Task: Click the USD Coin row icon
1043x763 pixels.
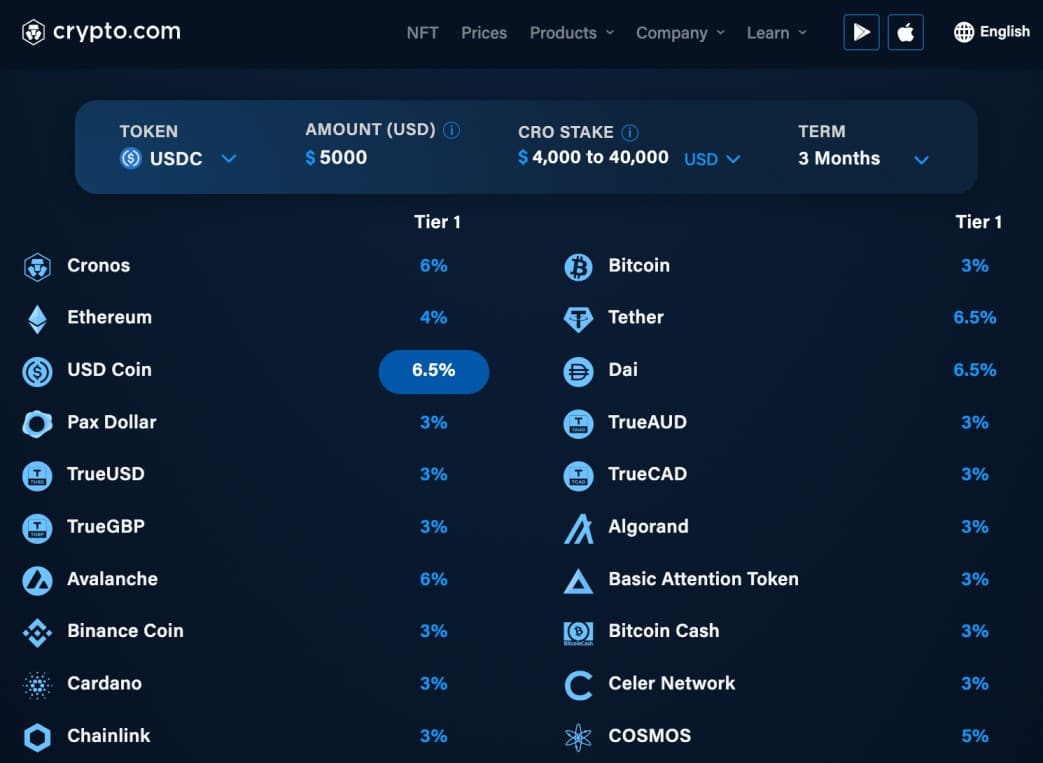Action: tap(37, 372)
